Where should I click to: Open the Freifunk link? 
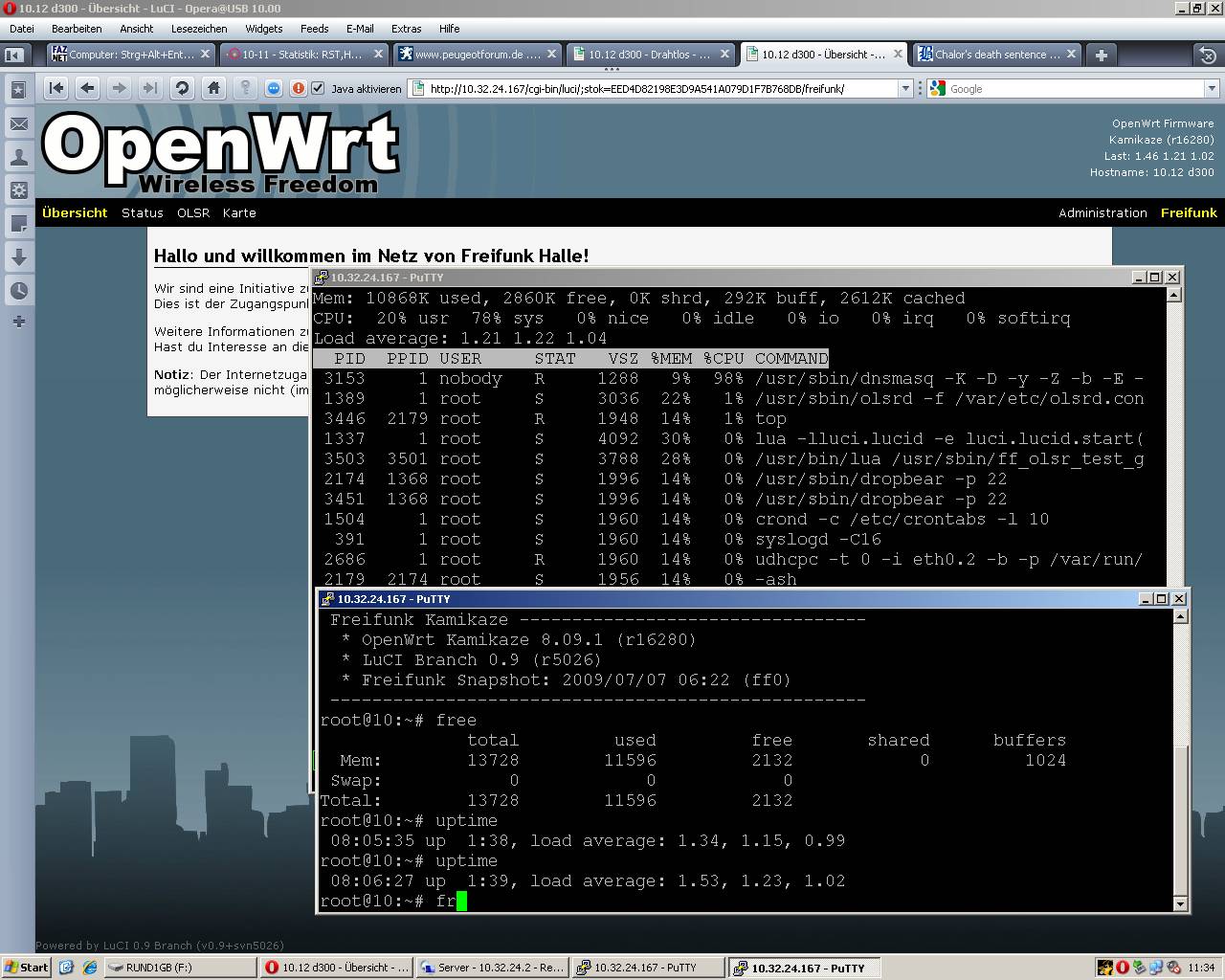click(1189, 212)
